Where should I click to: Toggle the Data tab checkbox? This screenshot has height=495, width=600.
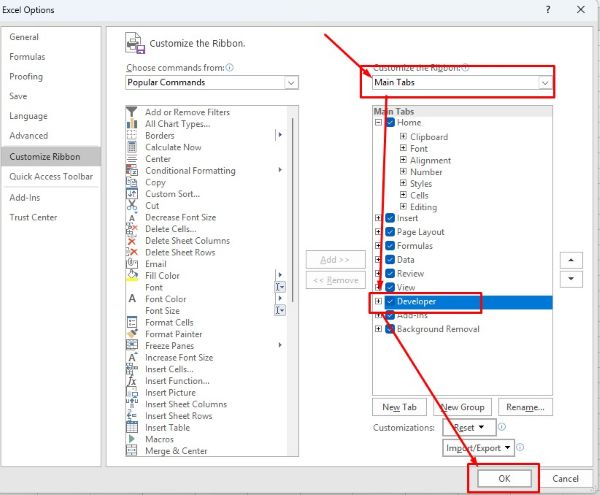tap(390, 259)
